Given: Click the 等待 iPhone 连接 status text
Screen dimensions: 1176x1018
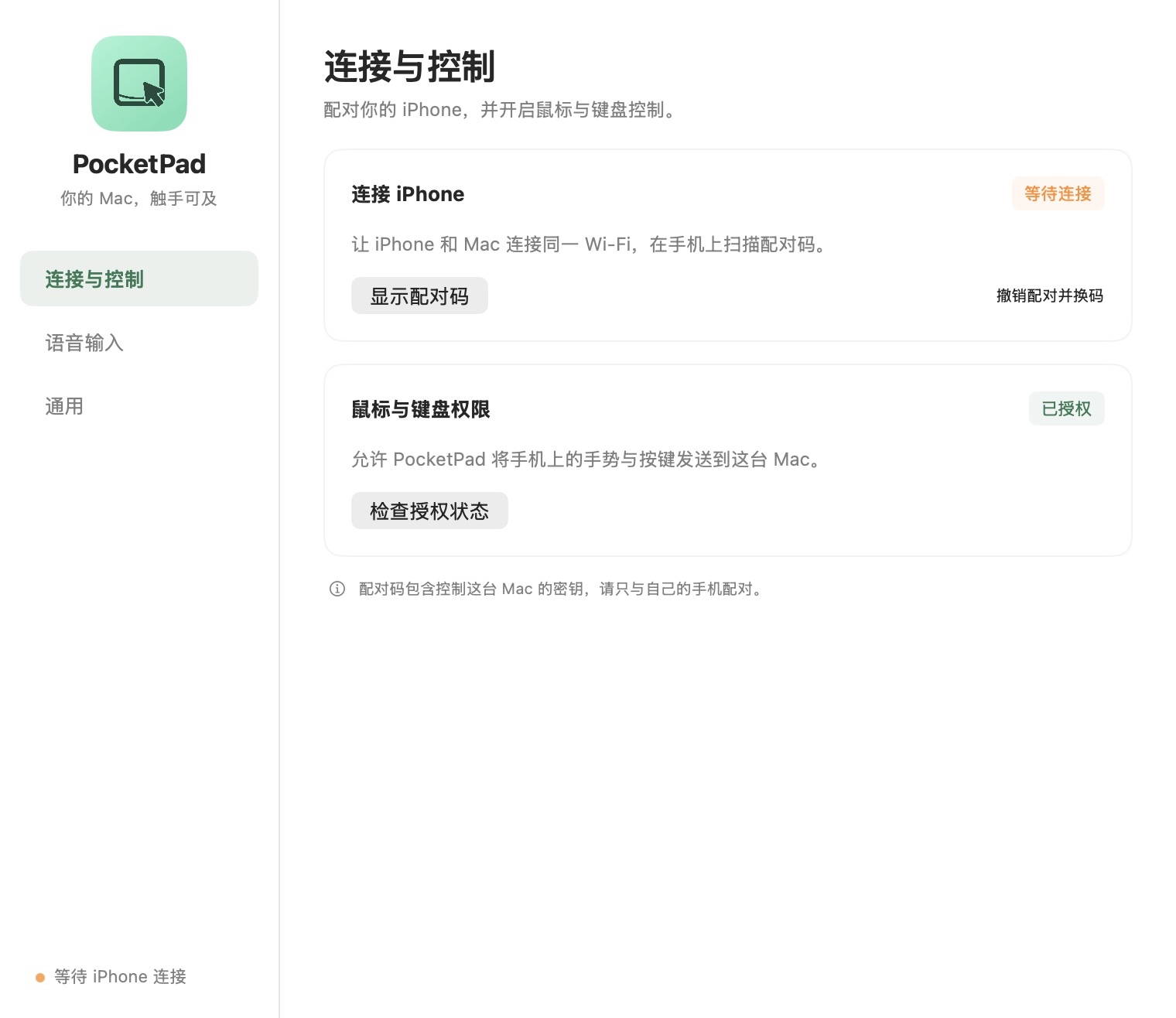Looking at the screenshot, I should tap(120, 977).
